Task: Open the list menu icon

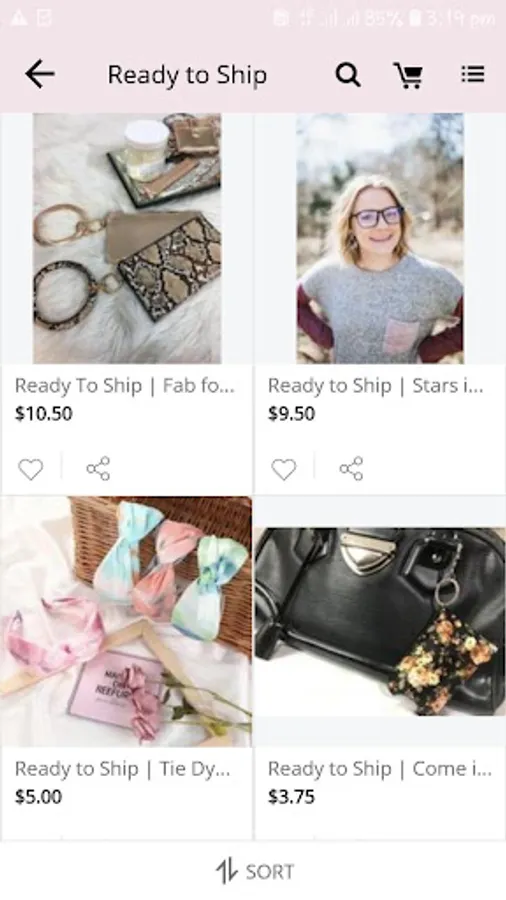Action: 473,74
